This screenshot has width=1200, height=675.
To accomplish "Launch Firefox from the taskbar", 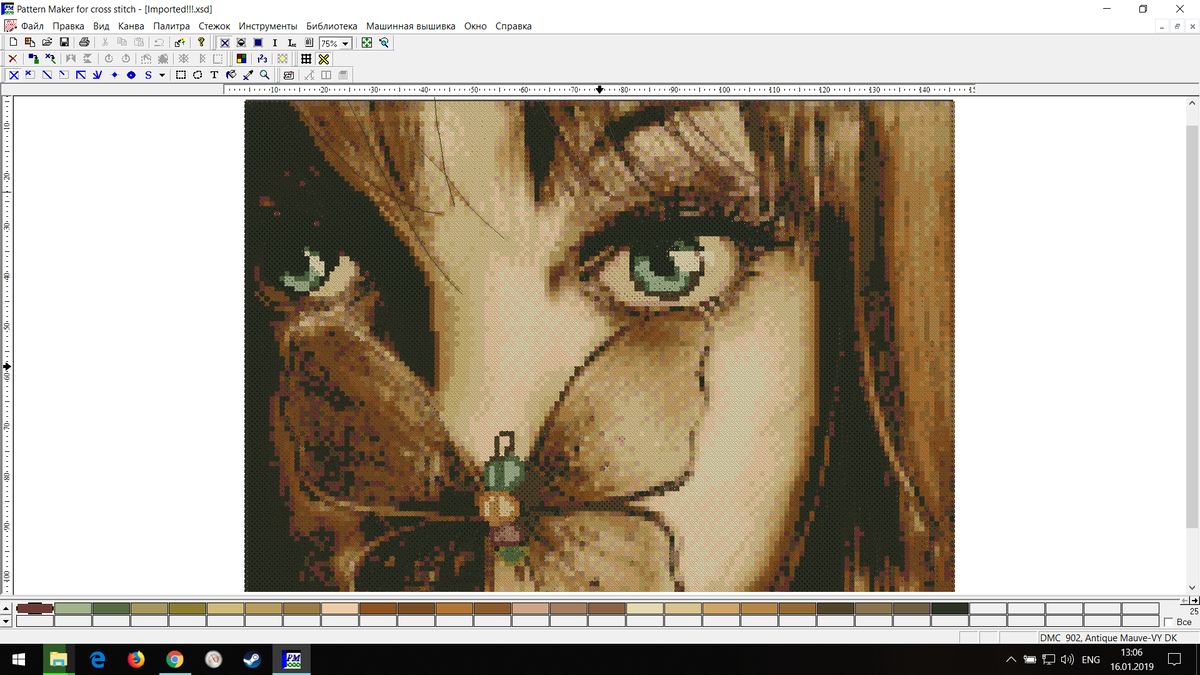I will point(136,659).
